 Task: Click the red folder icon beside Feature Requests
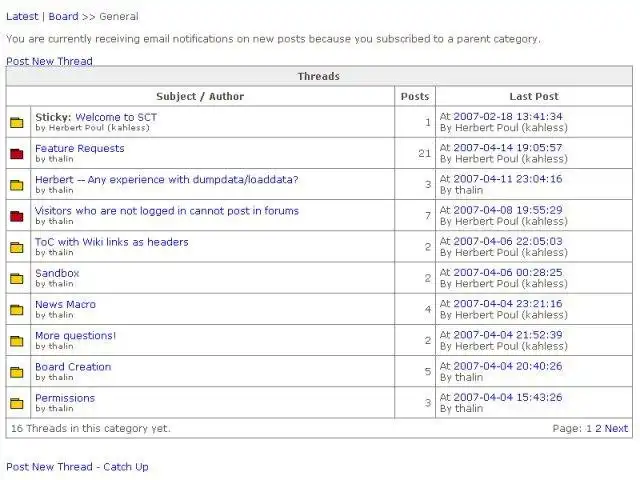pyautogui.click(x=17, y=153)
